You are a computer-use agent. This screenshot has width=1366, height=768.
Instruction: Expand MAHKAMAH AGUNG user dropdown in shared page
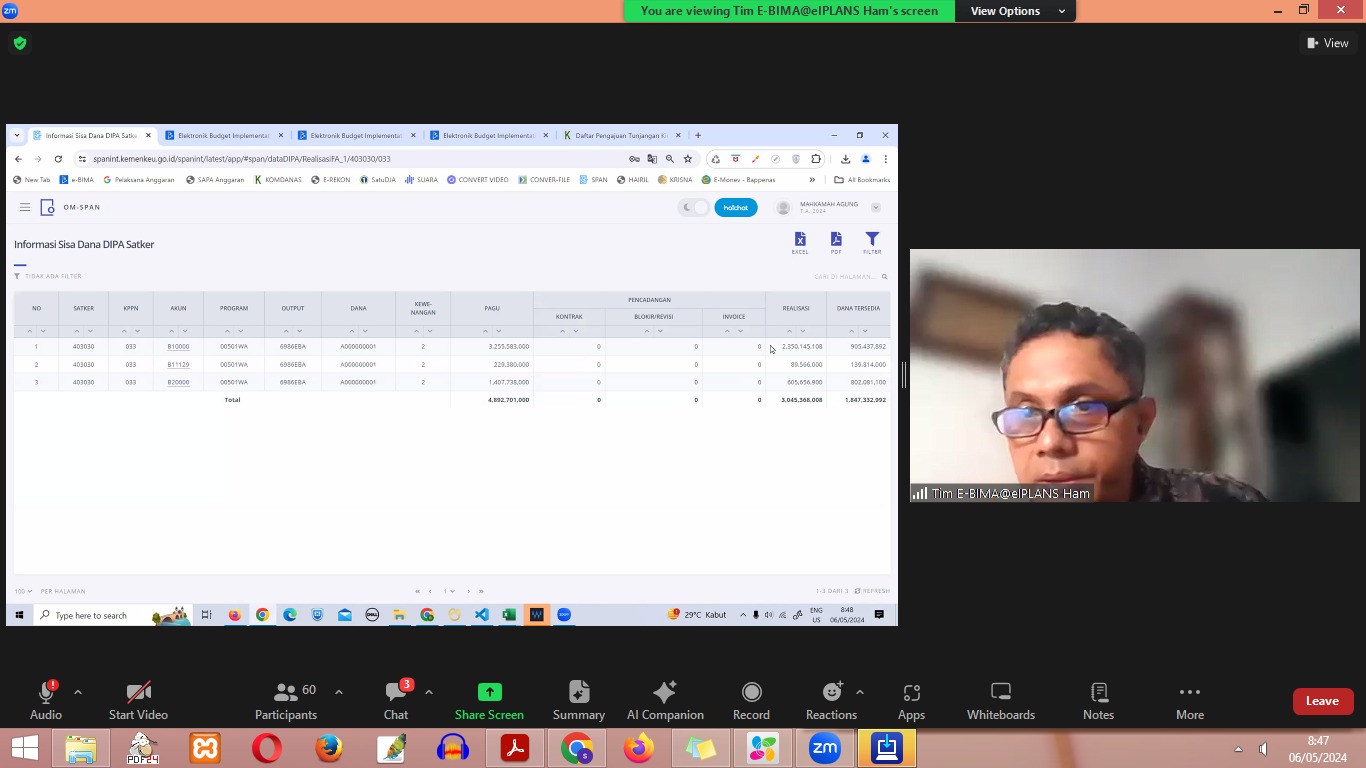(x=875, y=208)
